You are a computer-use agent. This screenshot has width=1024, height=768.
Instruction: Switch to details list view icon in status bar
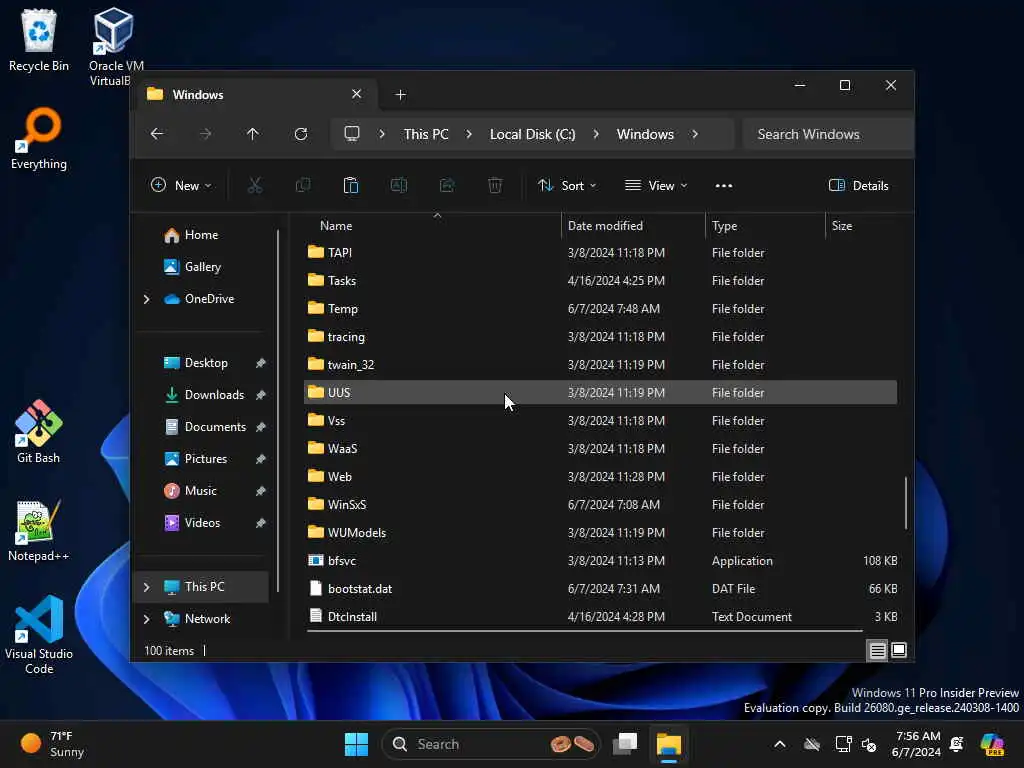point(877,650)
